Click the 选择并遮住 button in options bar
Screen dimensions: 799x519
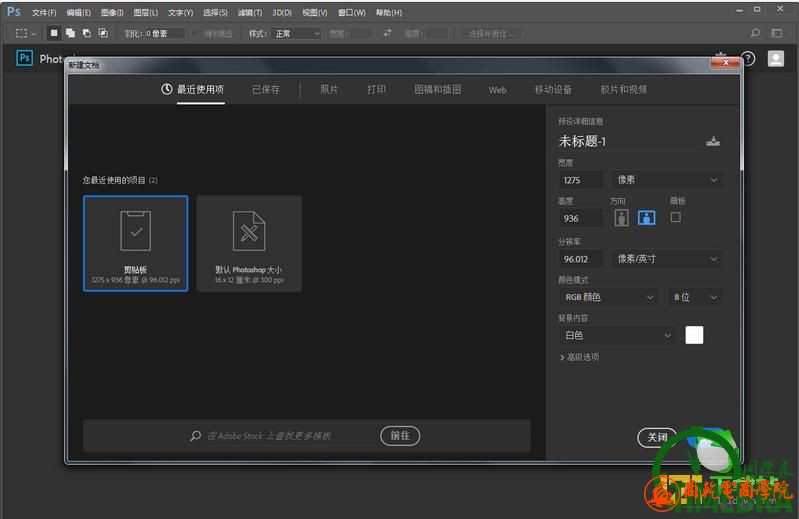click(x=491, y=34)
